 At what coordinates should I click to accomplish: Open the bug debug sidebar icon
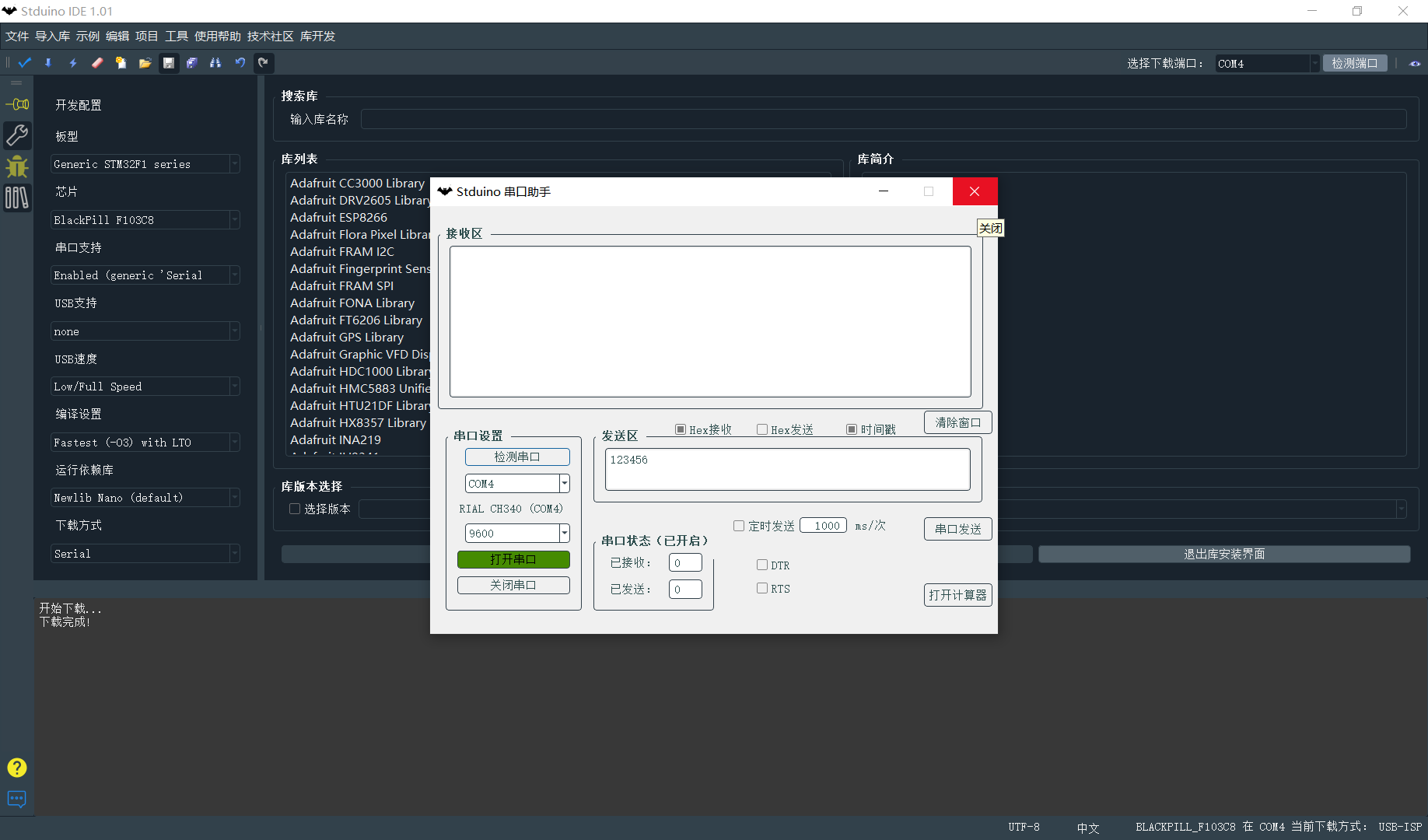click(x=17, y=166)
